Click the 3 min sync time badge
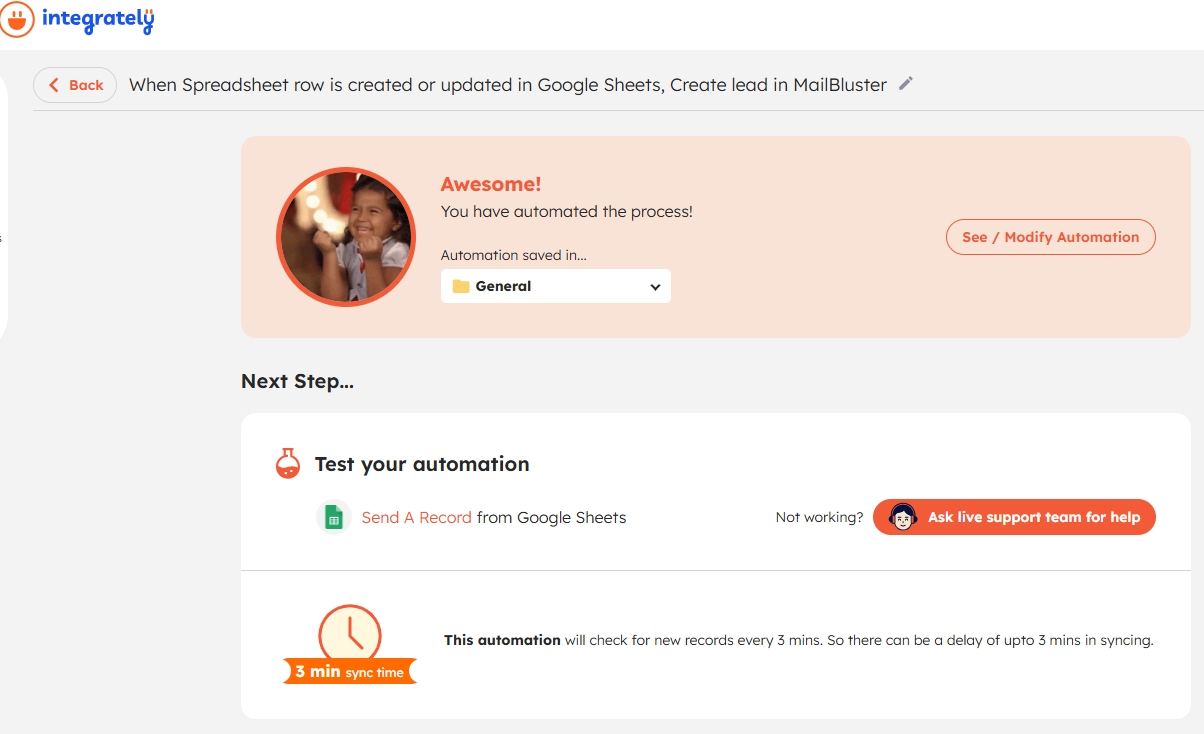Image resolution: width=1204 pixels, height=734 pixels. pos(349,672)
